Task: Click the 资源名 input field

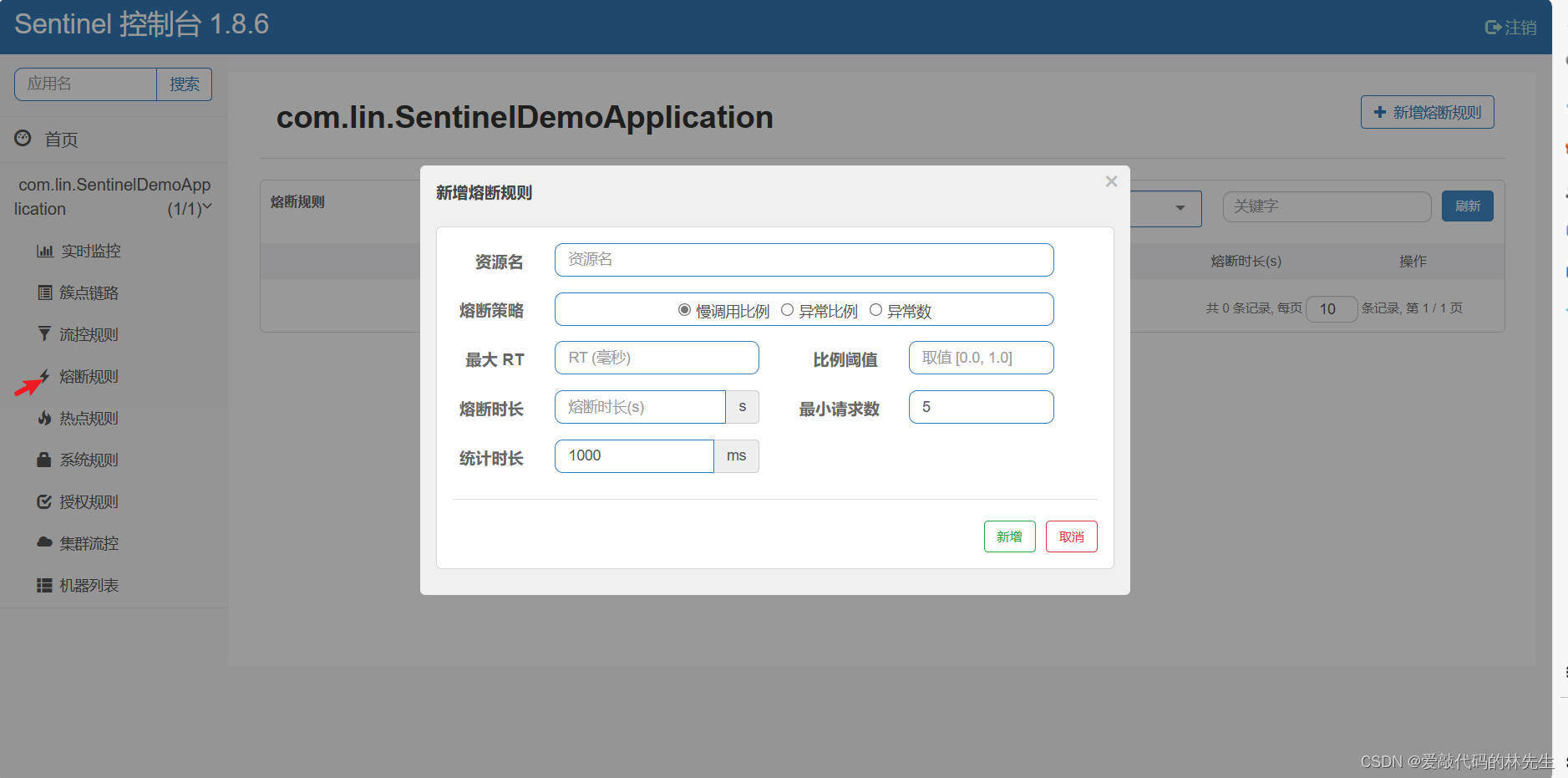Action: pos(804,260)
